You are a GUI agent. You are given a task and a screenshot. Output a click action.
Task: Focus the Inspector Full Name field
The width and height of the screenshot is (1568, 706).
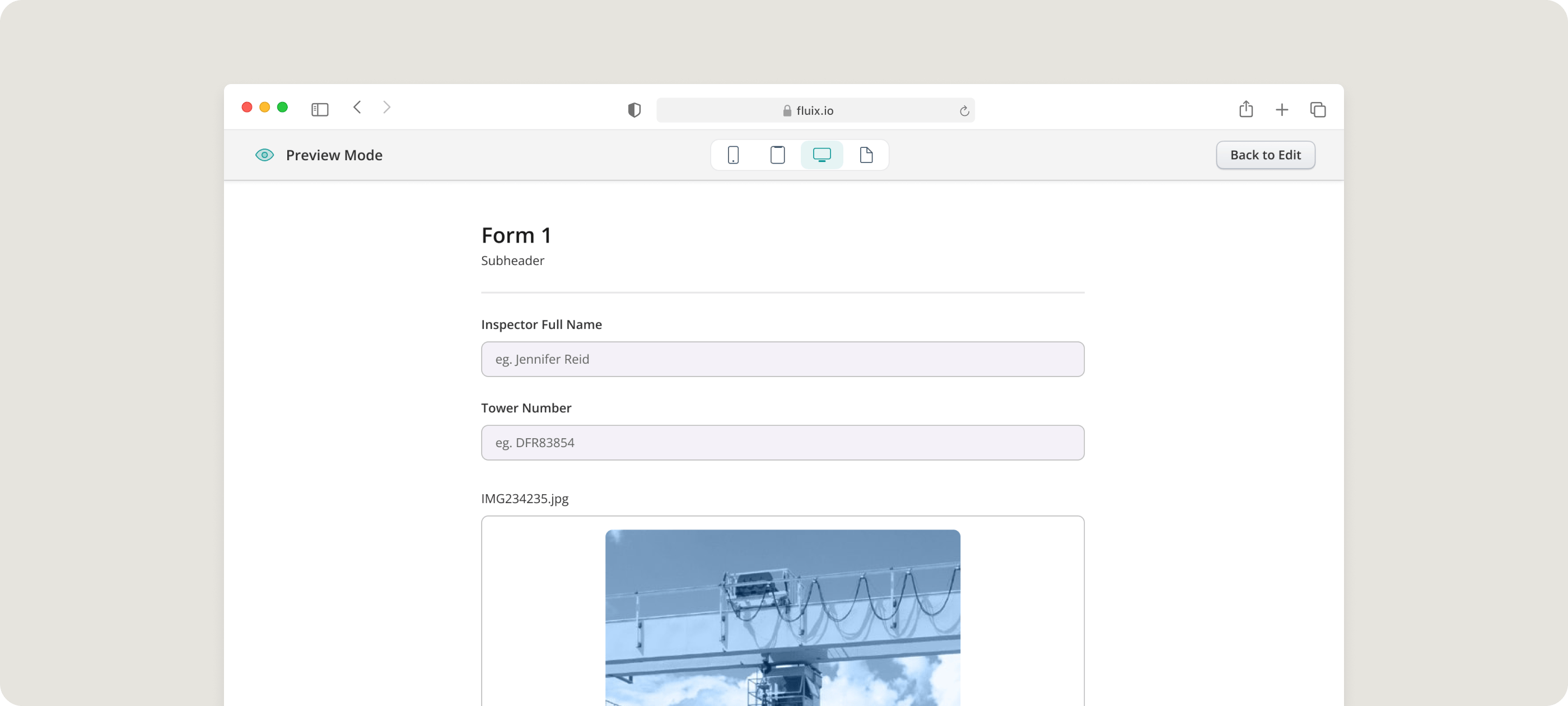click(x=782, y=359)
